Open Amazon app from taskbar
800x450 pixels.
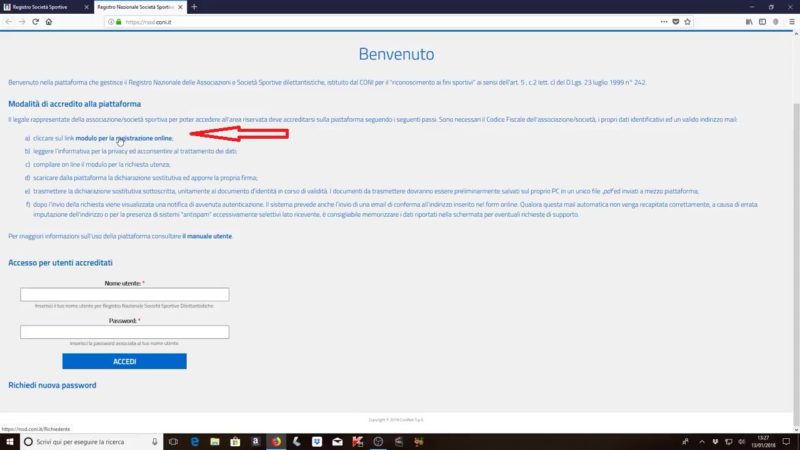click(256, 442)
